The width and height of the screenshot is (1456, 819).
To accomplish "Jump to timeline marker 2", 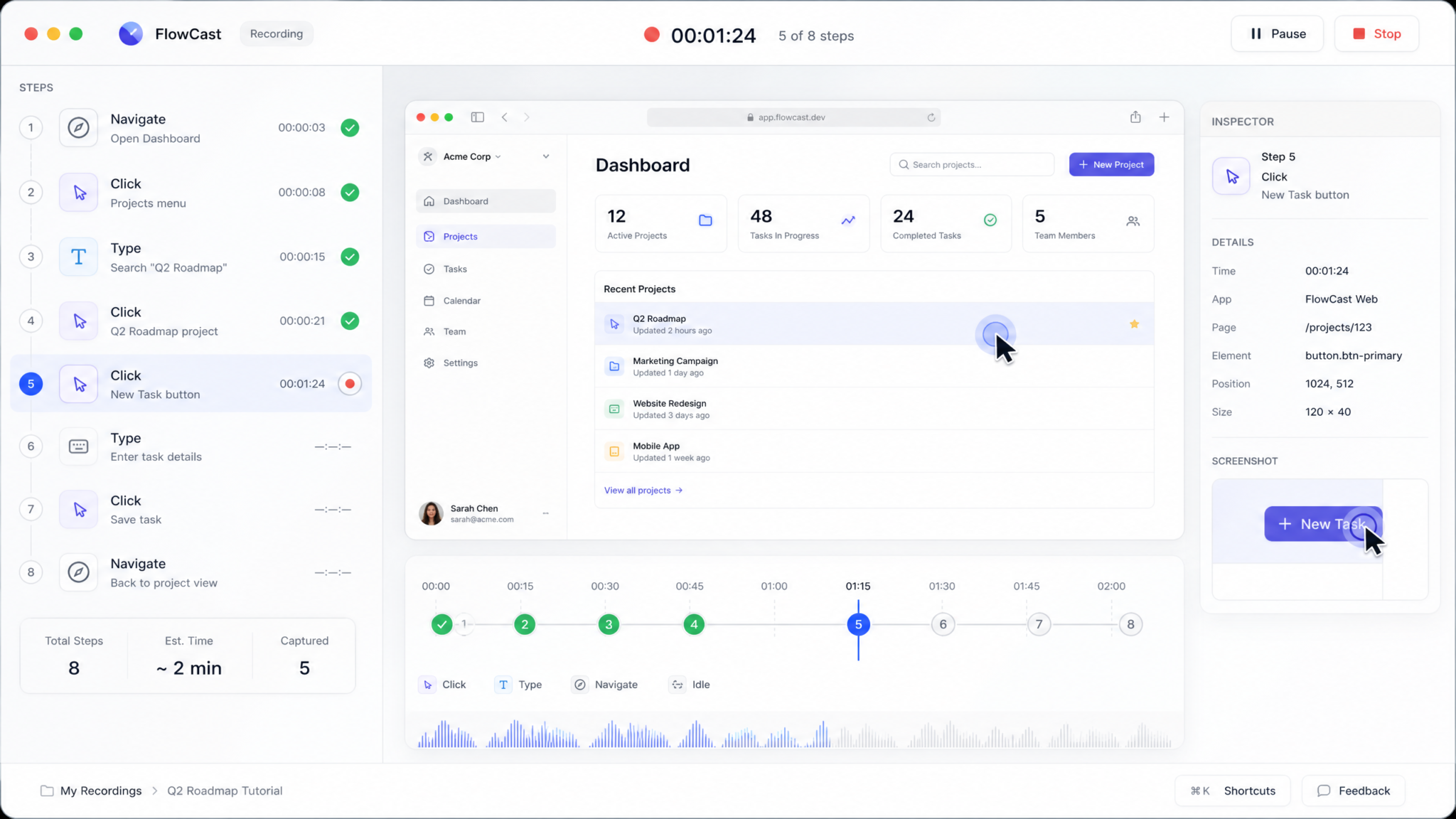I will coord(525,624).
